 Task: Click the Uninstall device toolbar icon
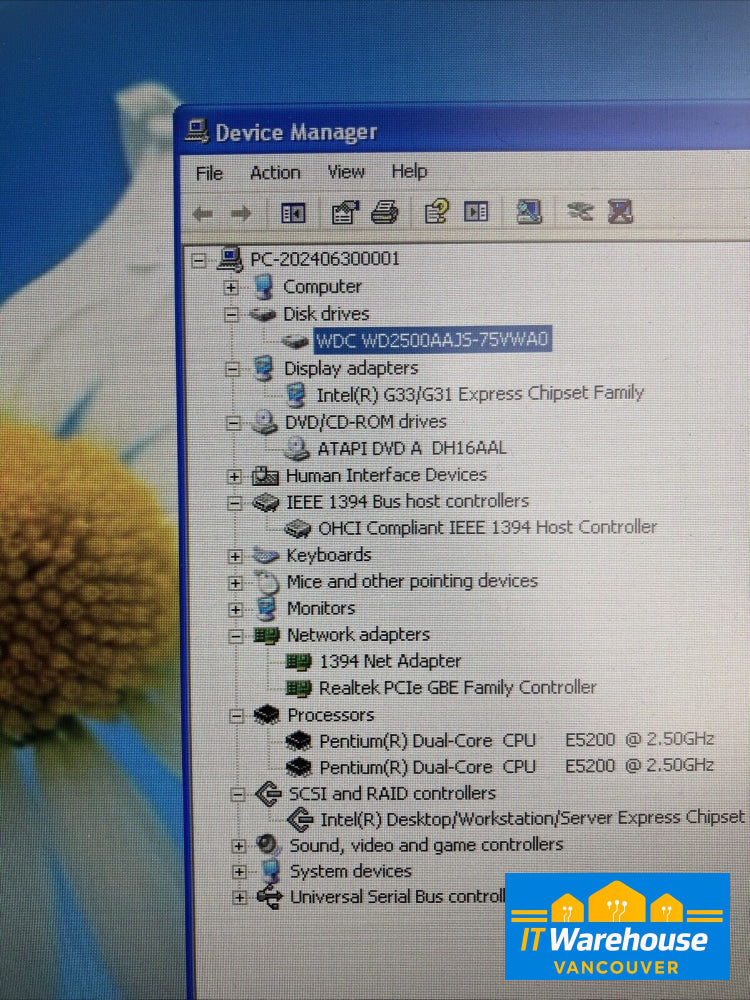point(620,211)
